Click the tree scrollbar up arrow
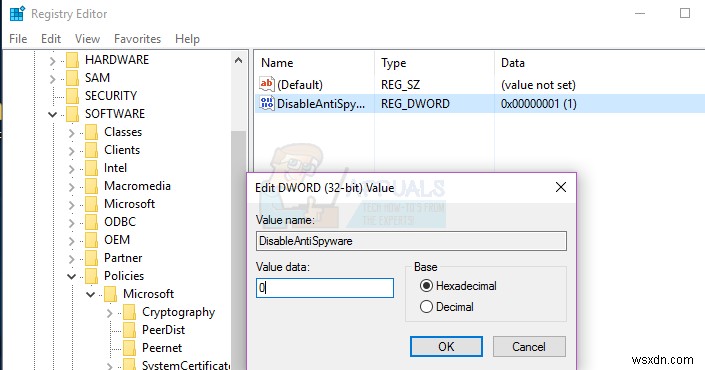This screenshot has height=370, width=705. point(239,60)
